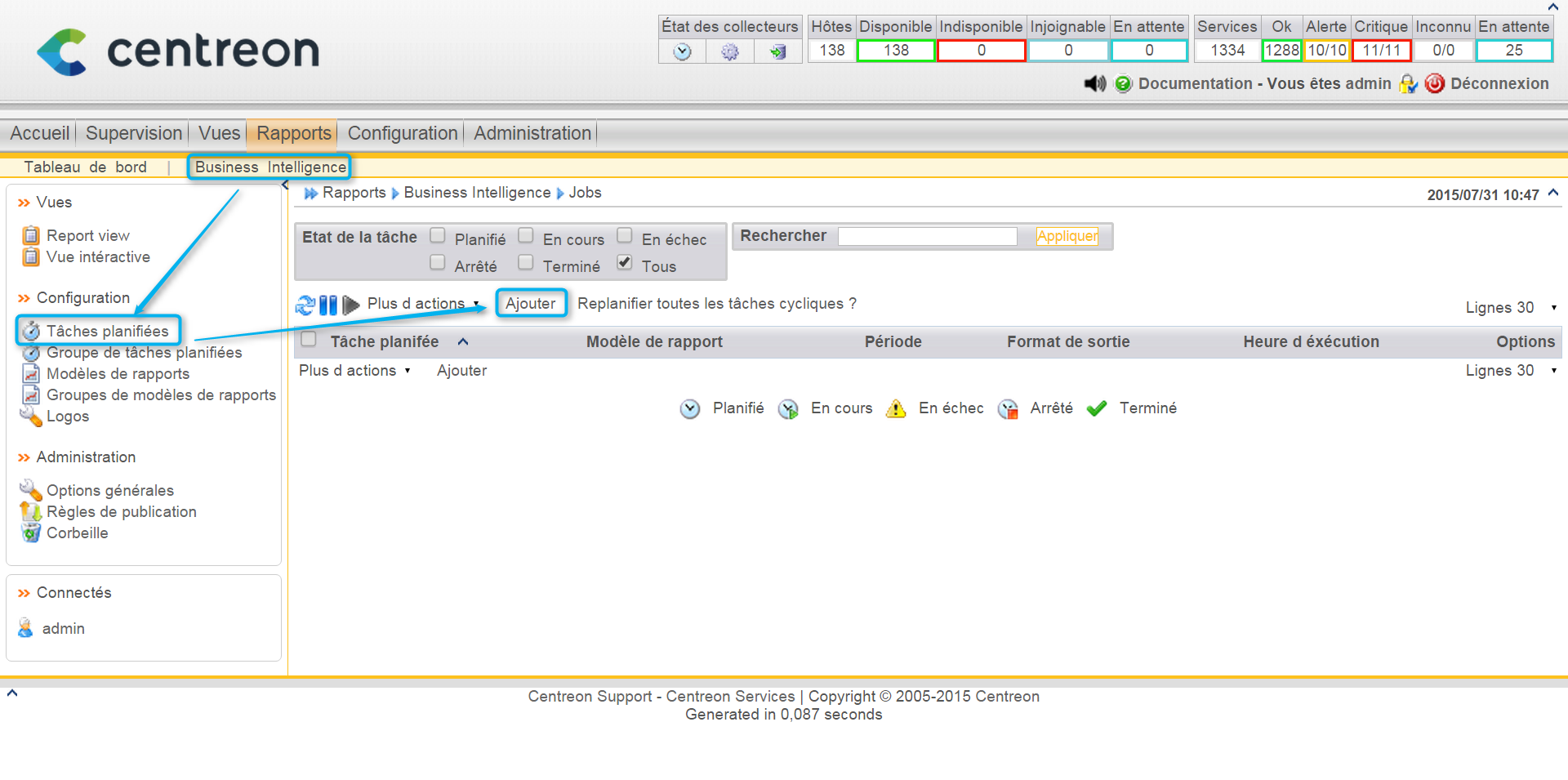Check the Planifié task state checkbox
The image size is (1568, 780).
[x=438, y=235]
